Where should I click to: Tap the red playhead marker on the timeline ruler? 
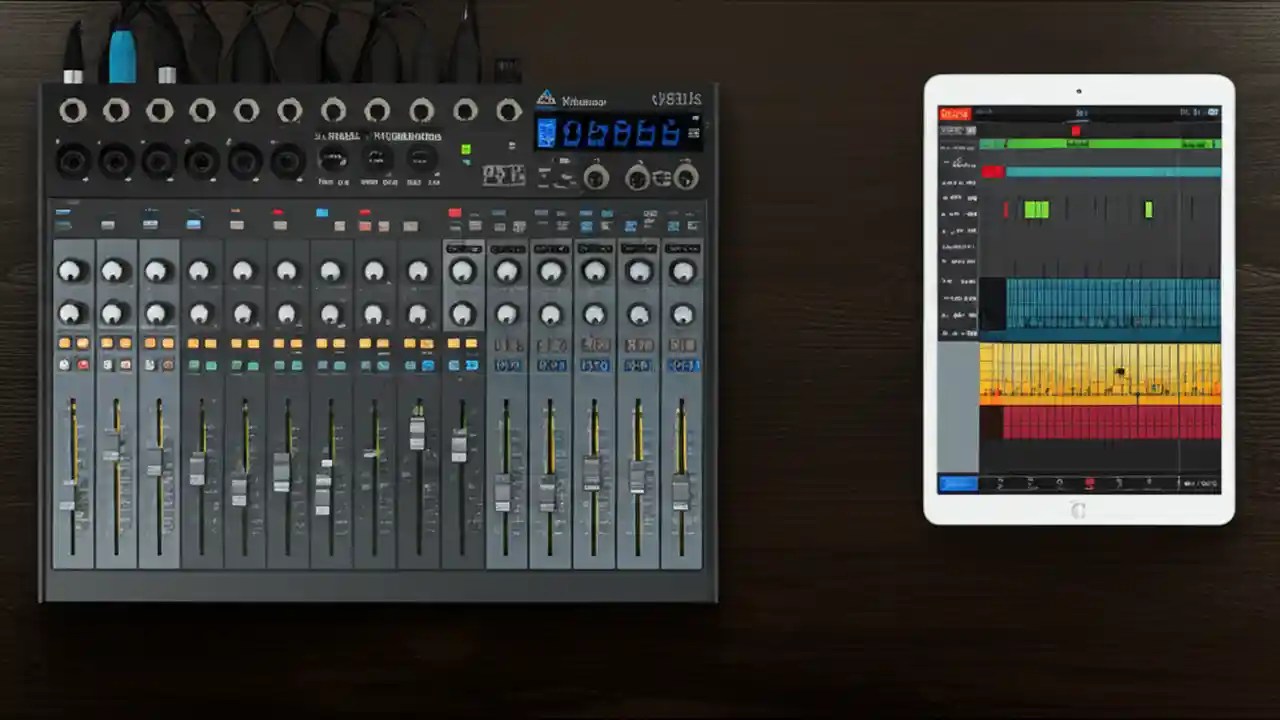click(1076, 131)
